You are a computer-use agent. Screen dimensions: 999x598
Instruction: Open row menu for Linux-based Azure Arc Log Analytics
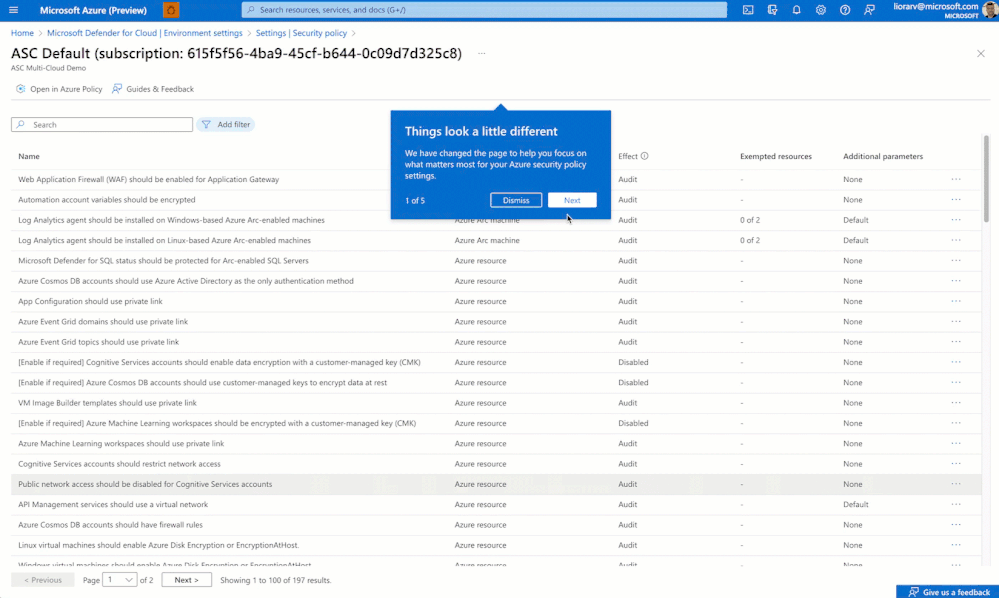[956, 241]
